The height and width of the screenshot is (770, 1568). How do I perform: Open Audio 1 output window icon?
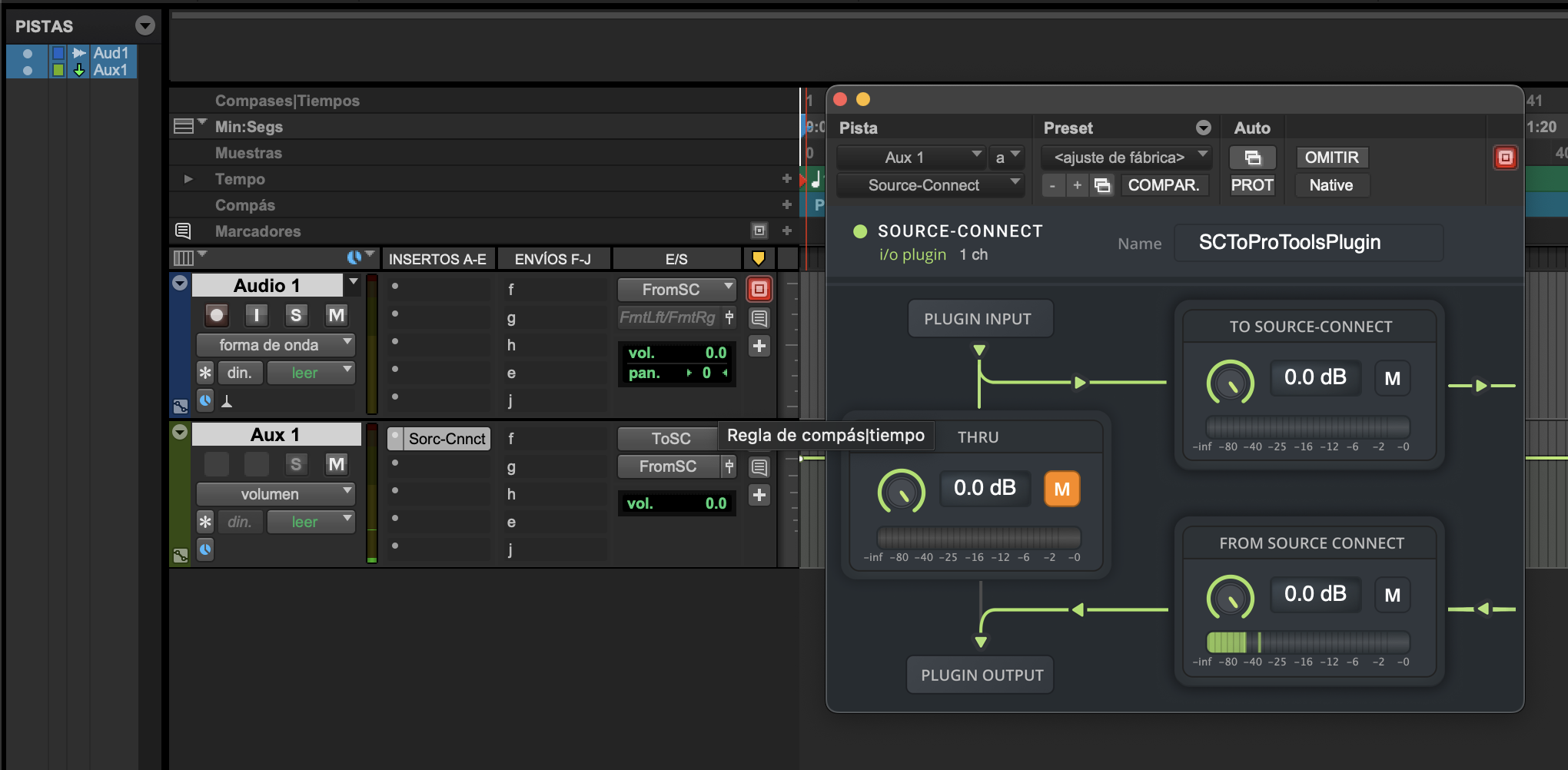(759, 289)
